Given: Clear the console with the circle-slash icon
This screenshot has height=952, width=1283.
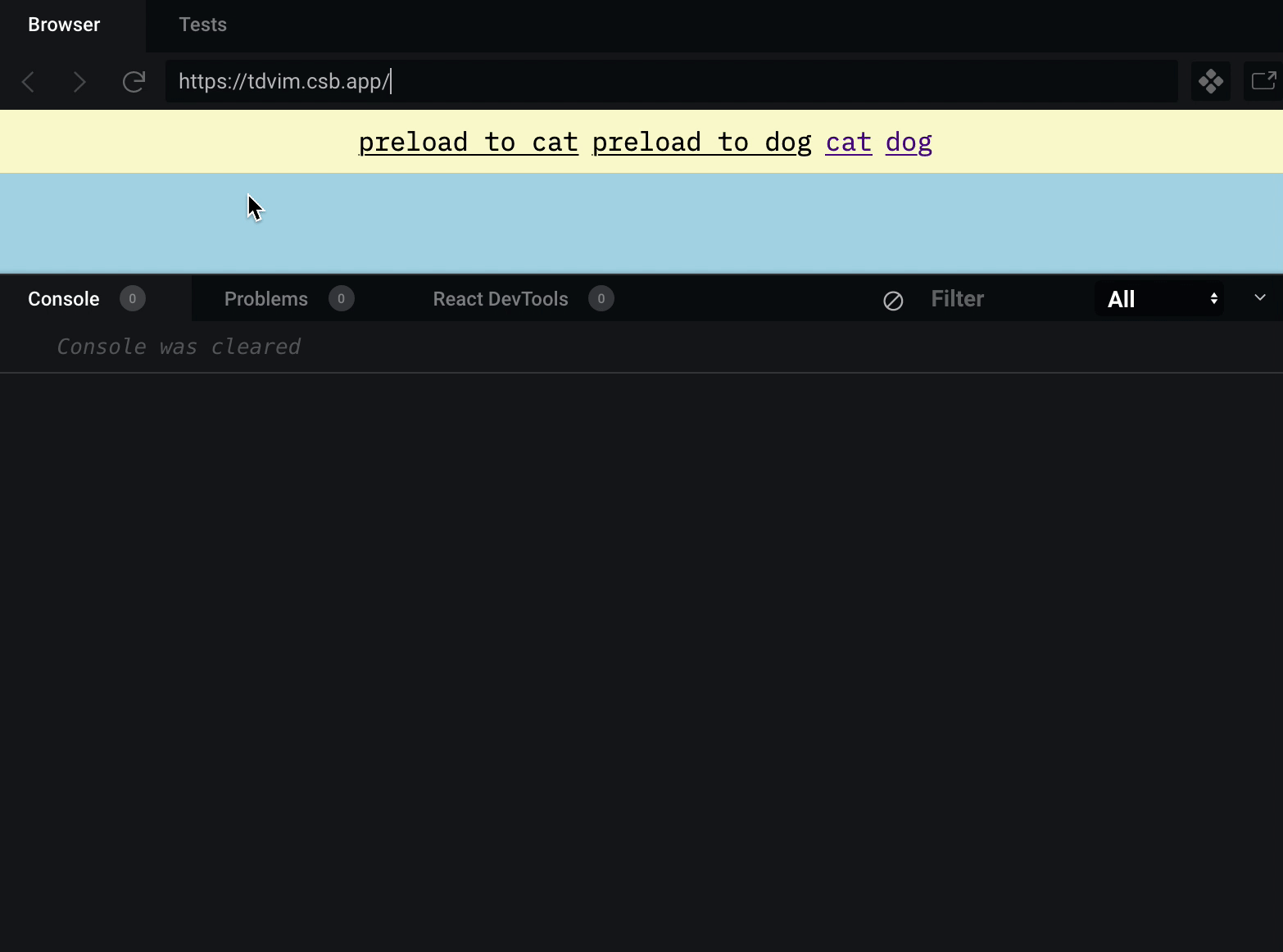Looking at the screenshot, I should click(x=893, y=300).
